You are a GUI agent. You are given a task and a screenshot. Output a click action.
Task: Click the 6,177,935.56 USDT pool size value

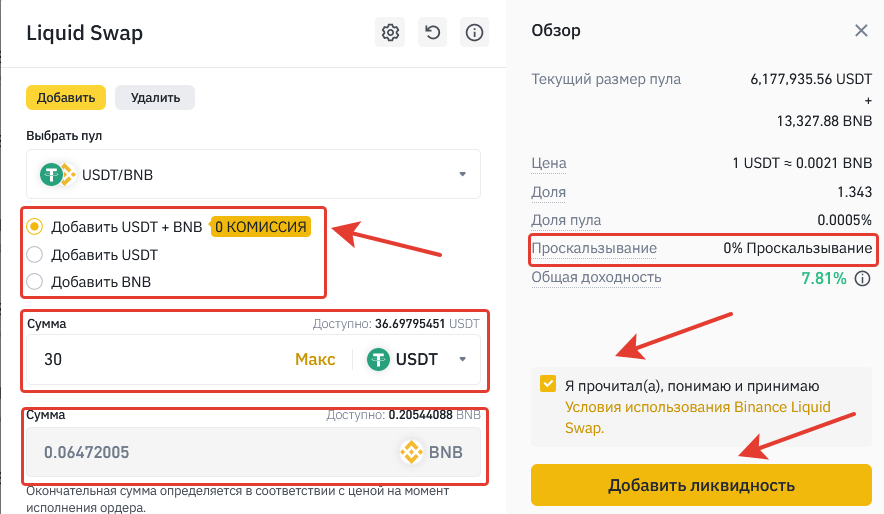point(811,79)
